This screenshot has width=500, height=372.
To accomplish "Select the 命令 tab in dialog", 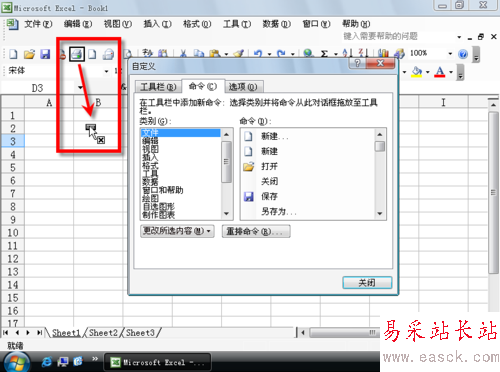I will tap(203, 86).
